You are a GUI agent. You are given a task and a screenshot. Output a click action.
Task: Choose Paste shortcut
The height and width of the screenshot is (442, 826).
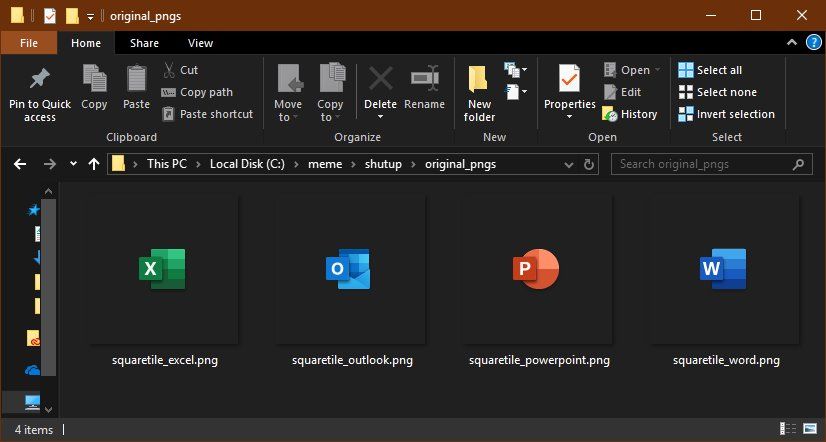[x=207, y=114]
